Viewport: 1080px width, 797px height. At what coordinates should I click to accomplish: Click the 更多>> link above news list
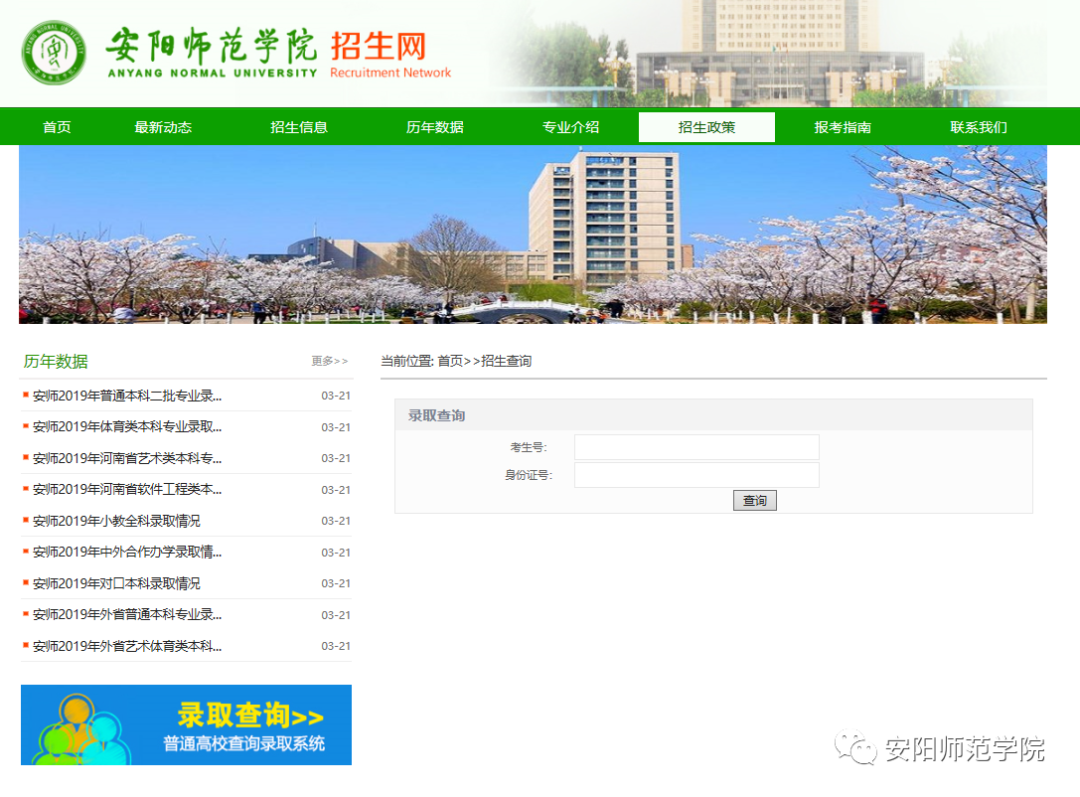click(x=329, y=360)
